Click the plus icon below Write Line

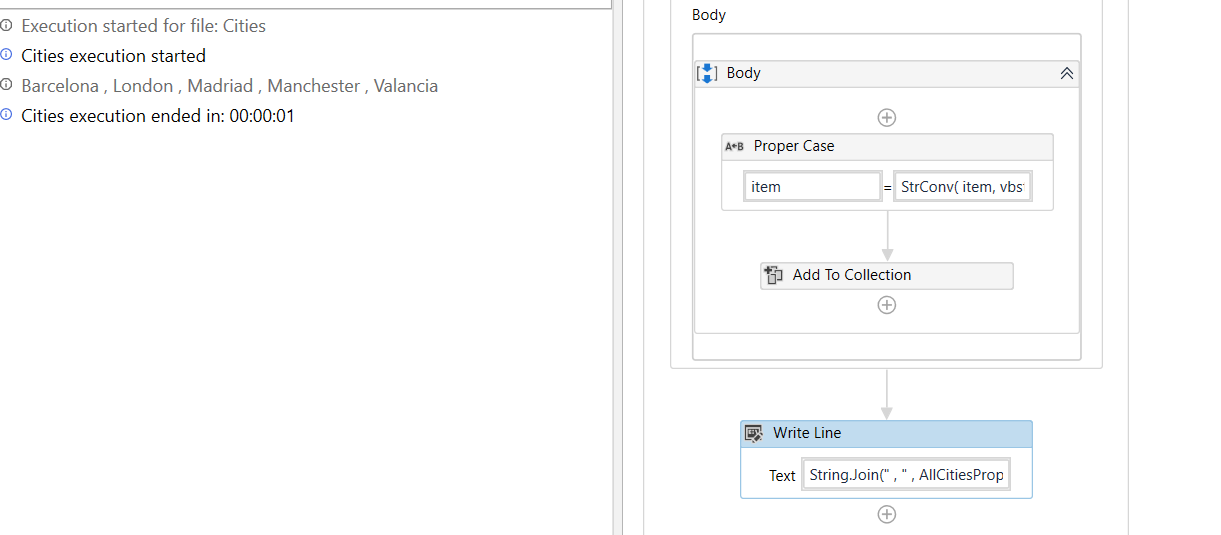[886, 514]
